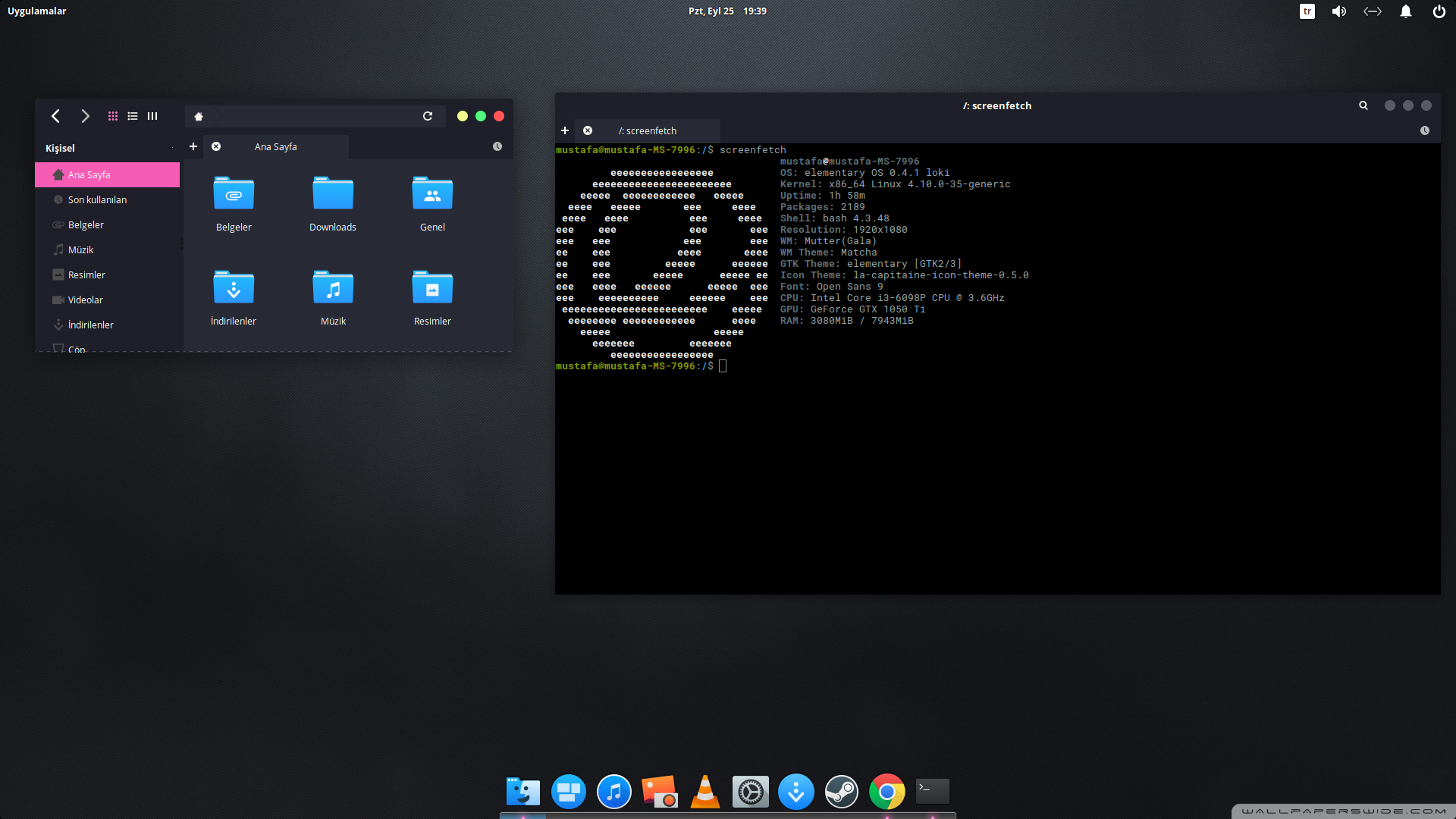Launch Steam from the dock
The height and width of the screenshot is (819, 1456).
[842, 792]
